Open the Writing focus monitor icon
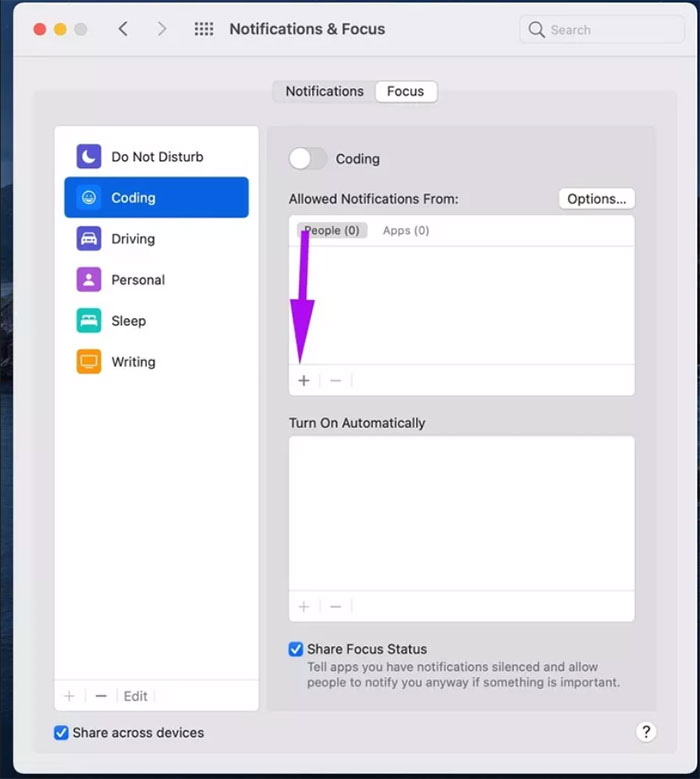 (x=89, y=362)
